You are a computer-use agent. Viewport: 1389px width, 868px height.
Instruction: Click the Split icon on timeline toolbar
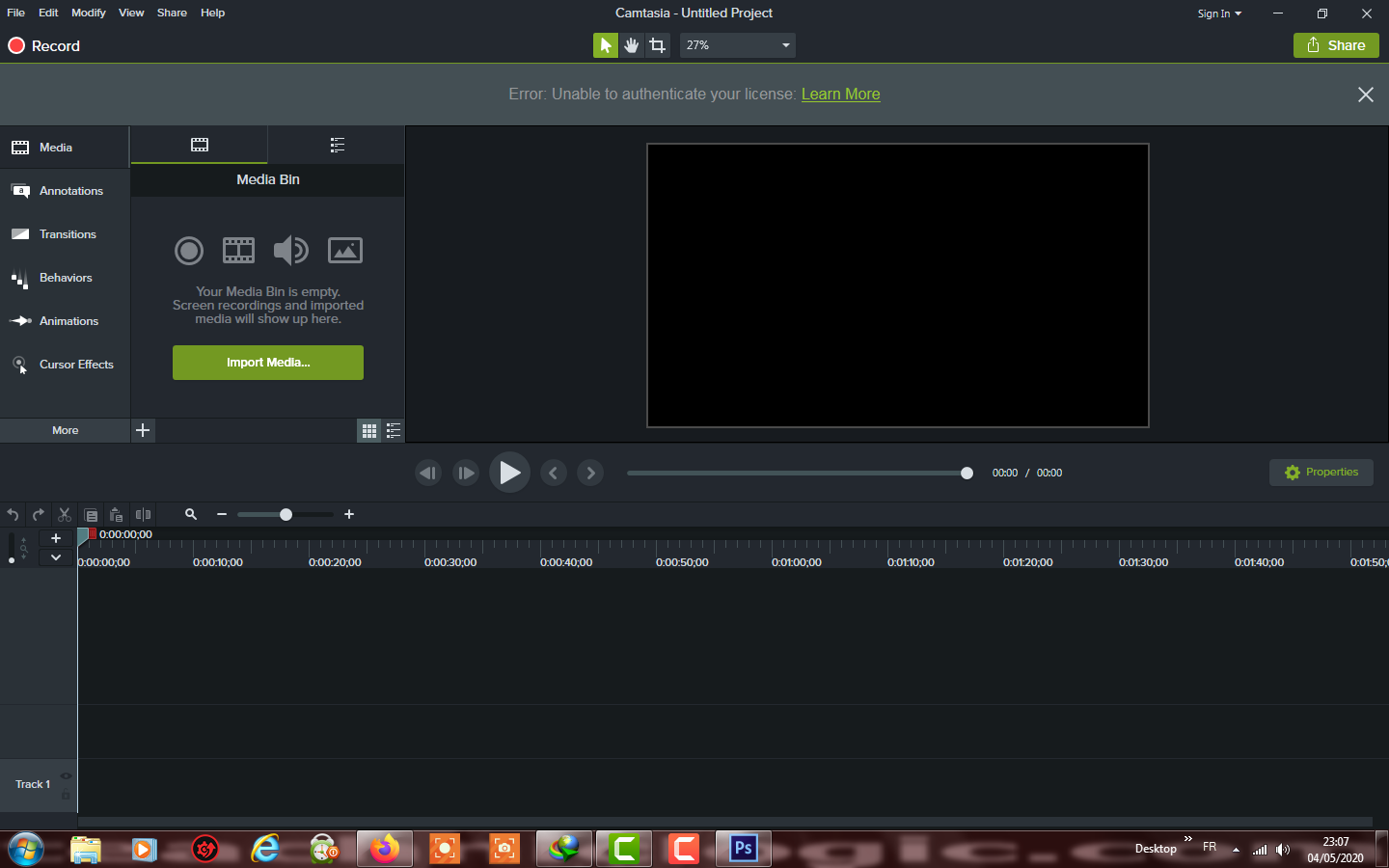click(x=143, y=515)
